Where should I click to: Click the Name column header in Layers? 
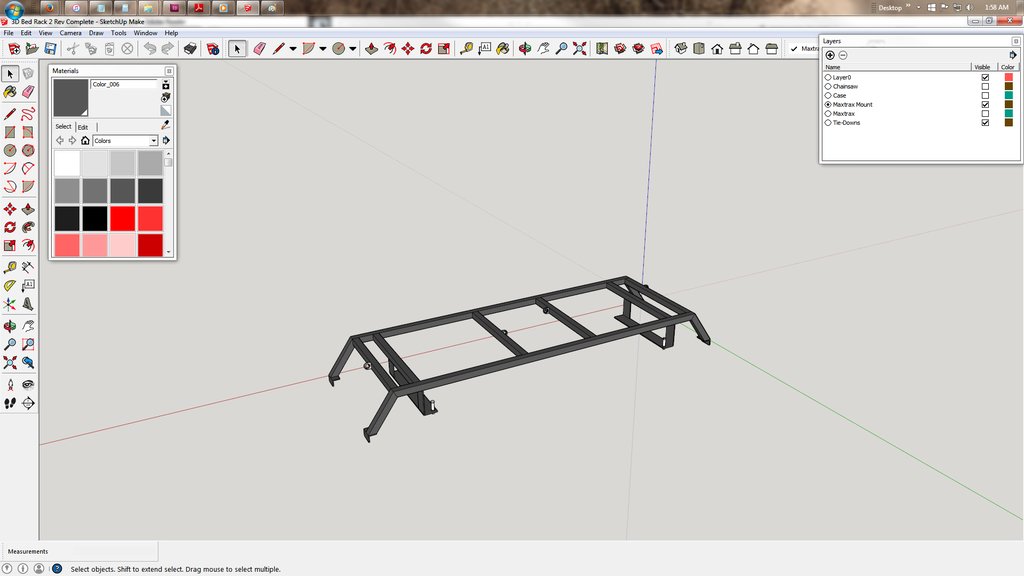(897, 67)
